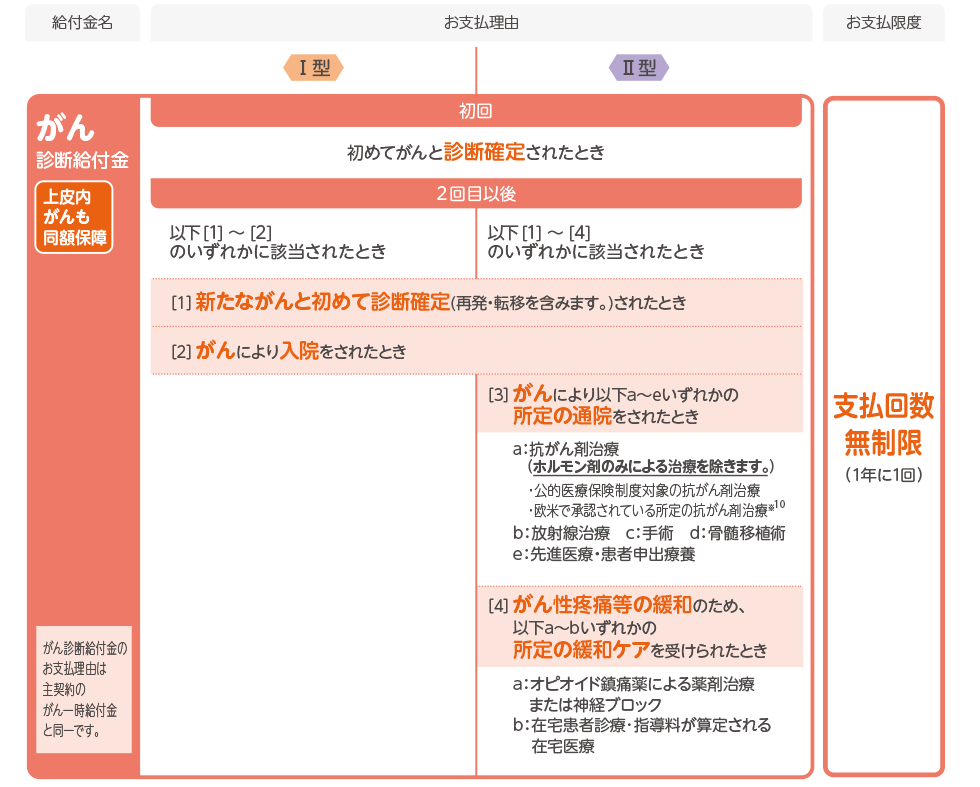The height and width of the screenshot is (787, 980).
Task: Click row [2] がんにより入院をされたとき
Action: pyautogui.click(x=476, y=351)
